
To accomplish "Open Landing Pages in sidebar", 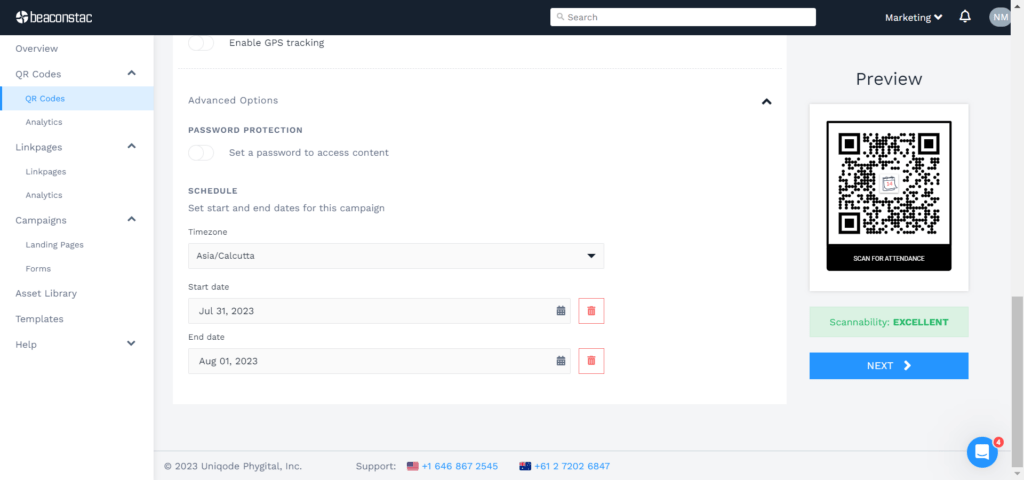I will tap(54, 245).
